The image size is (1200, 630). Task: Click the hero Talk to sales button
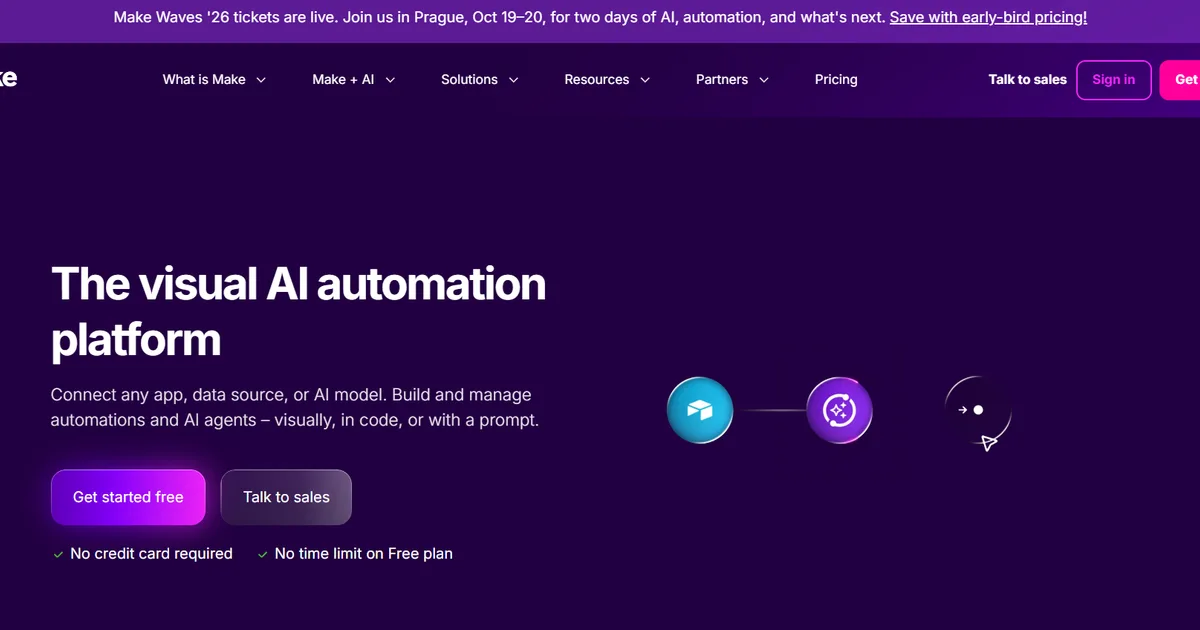point(286,497)
